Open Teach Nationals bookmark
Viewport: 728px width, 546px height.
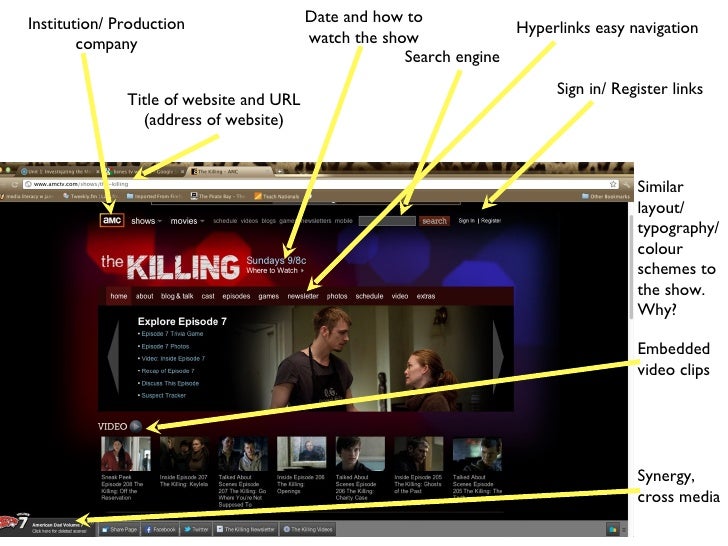coord(277,196)
